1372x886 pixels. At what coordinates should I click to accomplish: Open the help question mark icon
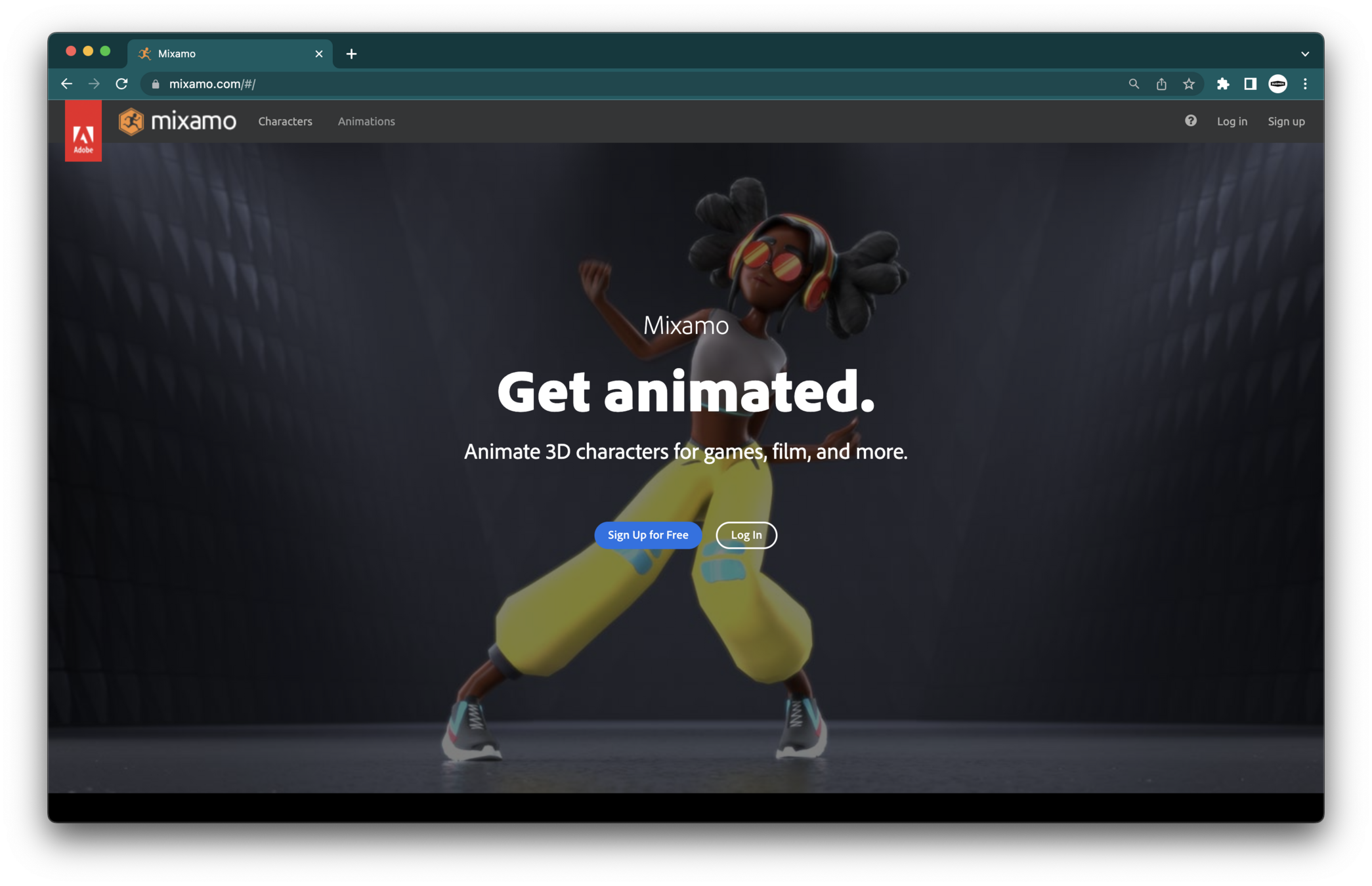click(x=1190, y=121)
